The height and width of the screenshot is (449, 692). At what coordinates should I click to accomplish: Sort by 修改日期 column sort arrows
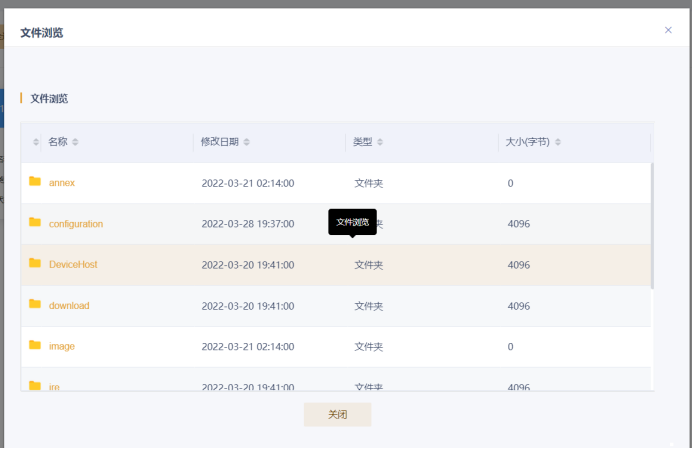(x=247, y=142)
